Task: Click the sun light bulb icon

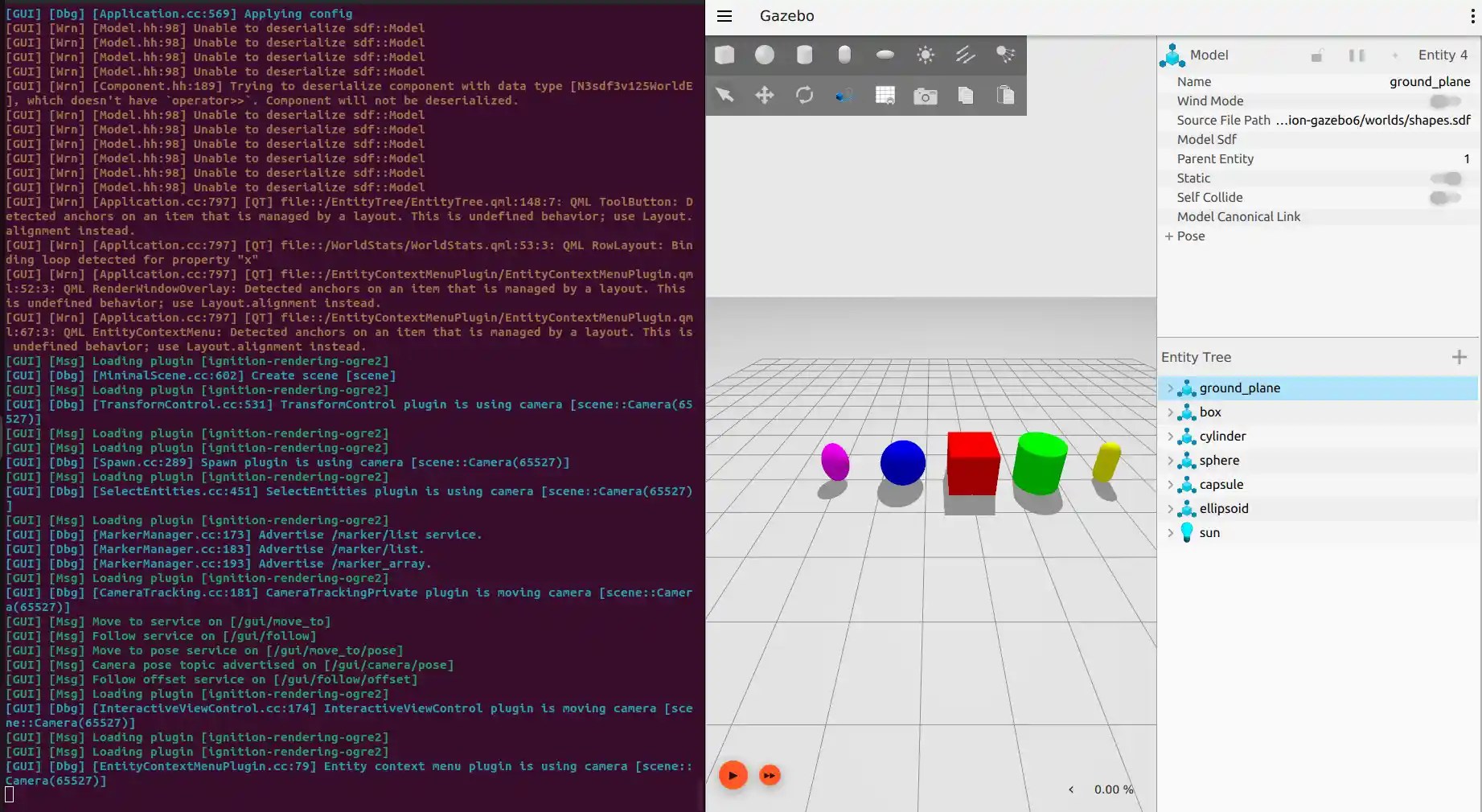Action: [1187, 532]
